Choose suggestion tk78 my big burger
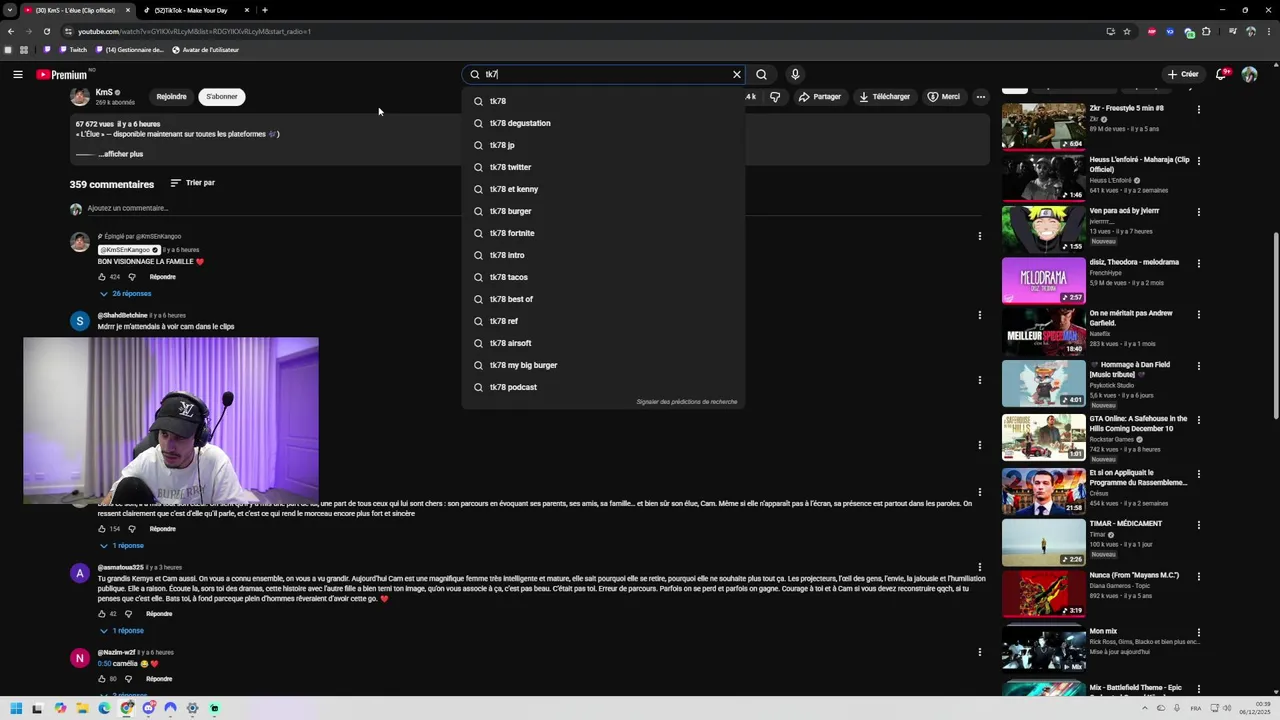1280x720 pixels. pos(603,365)
